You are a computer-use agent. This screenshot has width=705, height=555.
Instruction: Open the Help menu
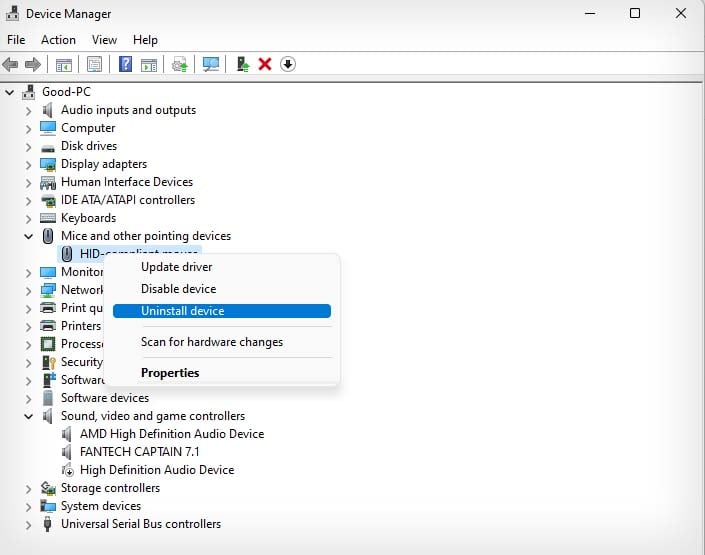tap(145, 40)
